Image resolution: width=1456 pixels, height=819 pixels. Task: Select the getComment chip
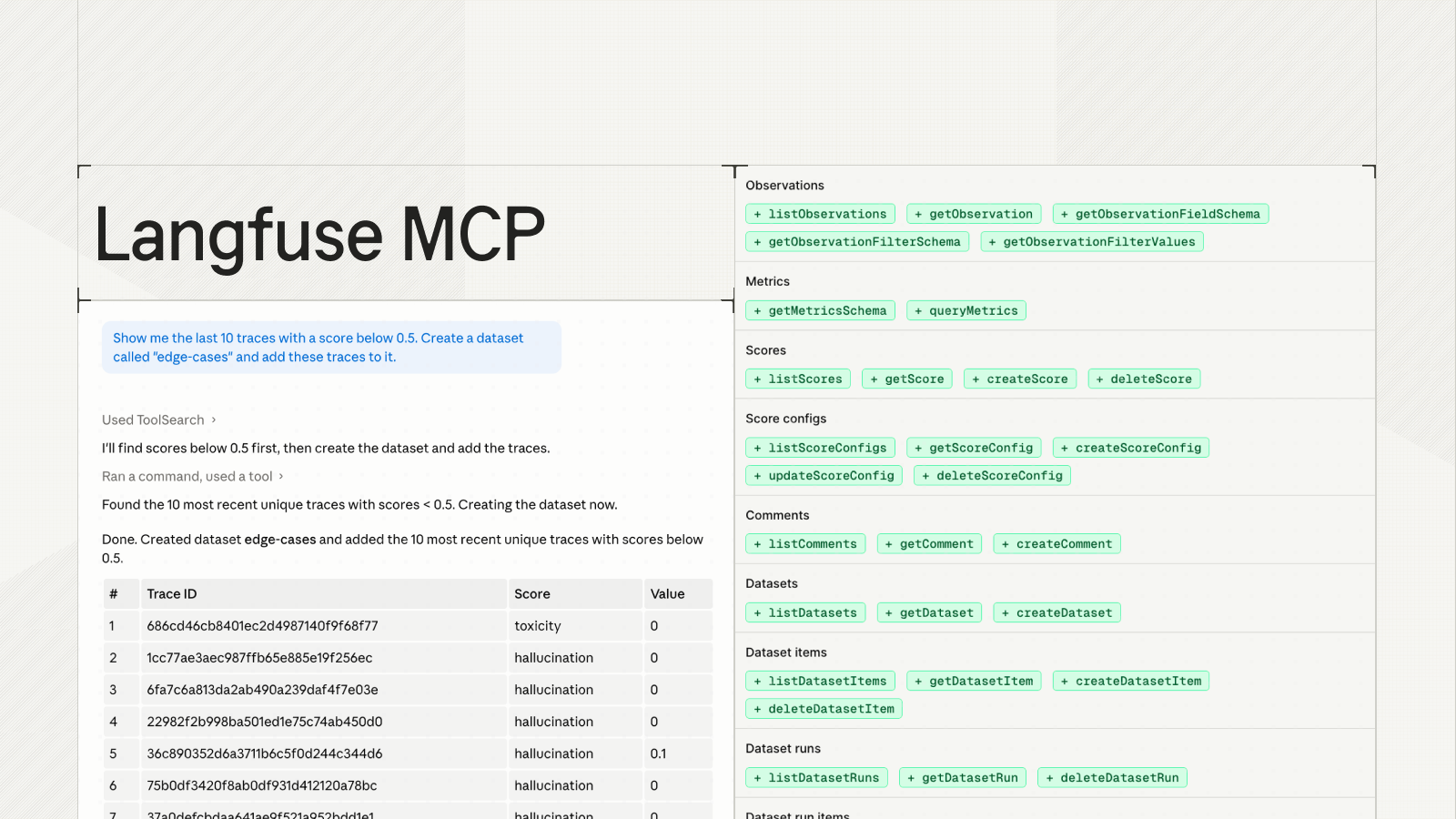929,543
